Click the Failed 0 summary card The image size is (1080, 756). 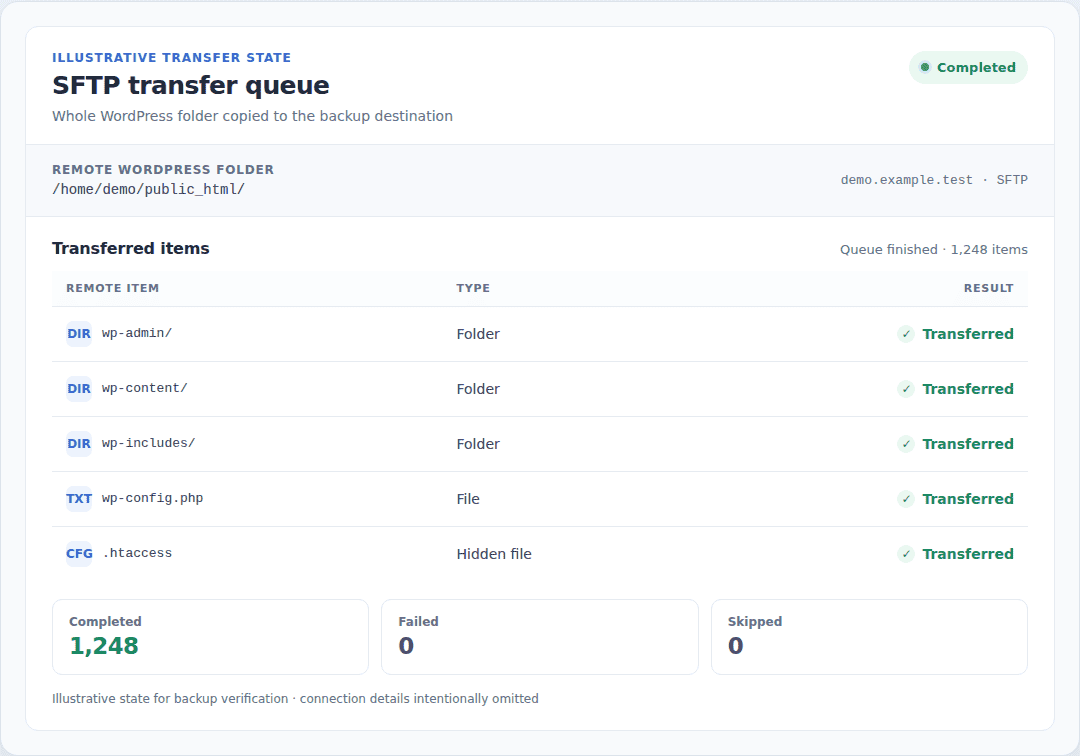540,637
